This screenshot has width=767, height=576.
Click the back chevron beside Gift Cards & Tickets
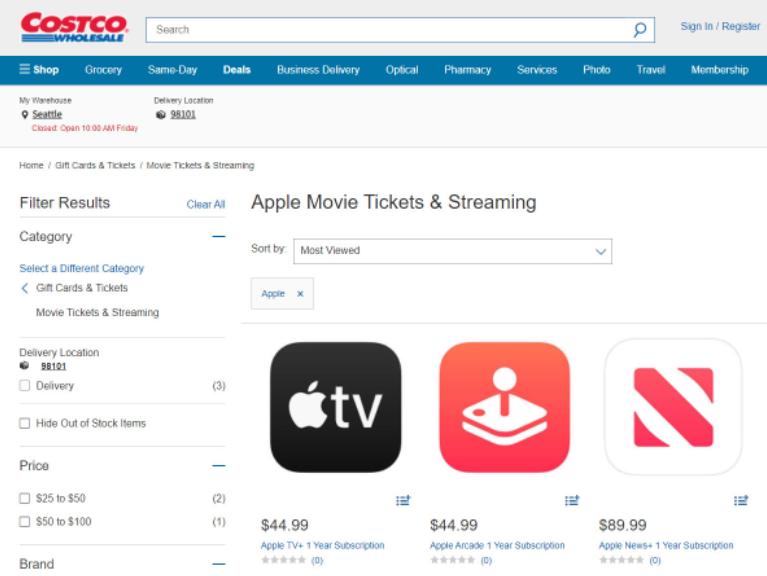[x=24, y=288]
